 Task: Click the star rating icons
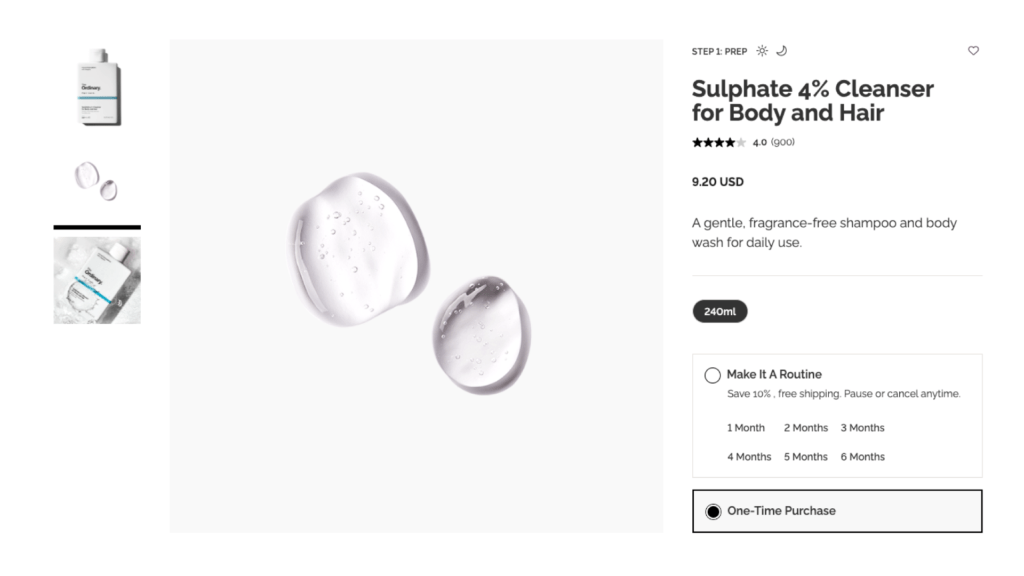tap(719, 142)
